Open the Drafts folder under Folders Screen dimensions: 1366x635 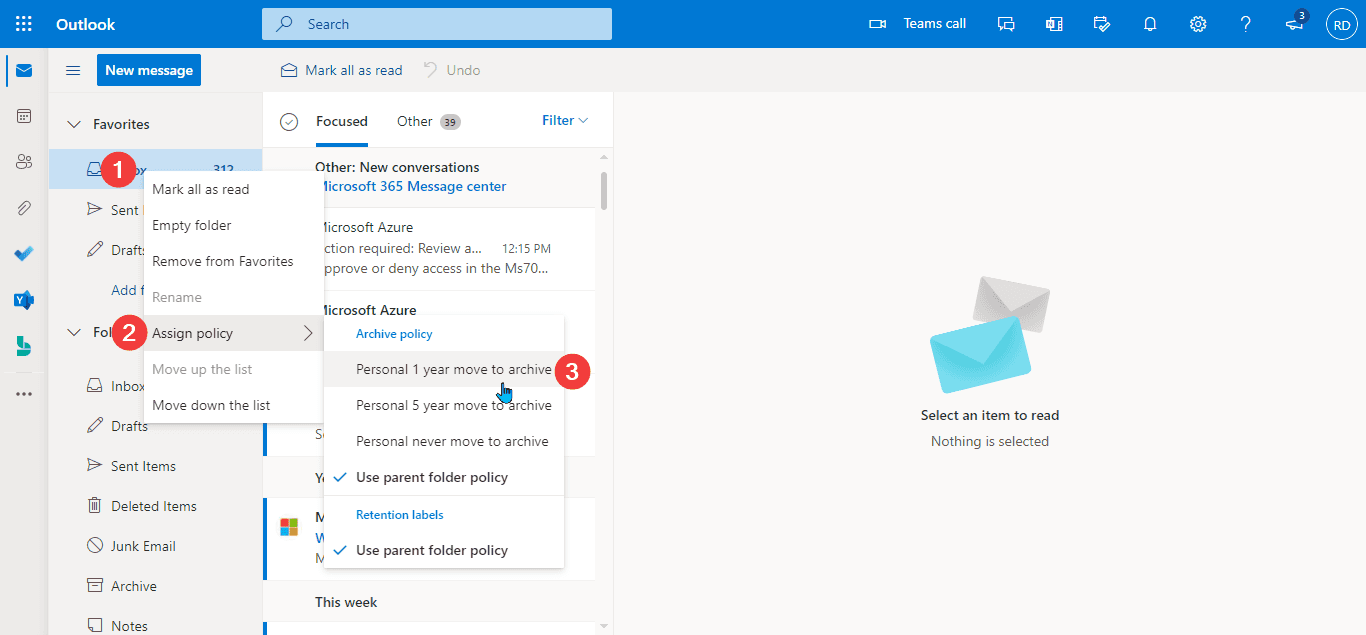click(x=155, y=426)
